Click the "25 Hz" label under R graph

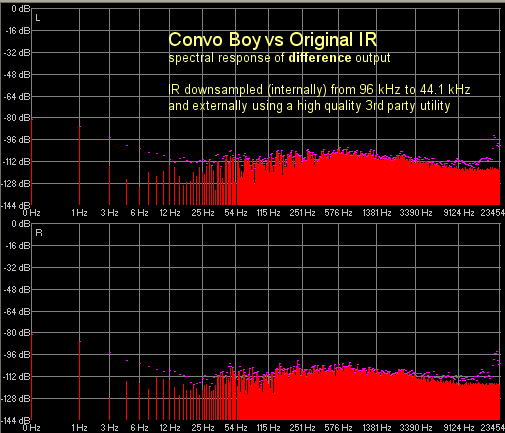click(203, 428)
